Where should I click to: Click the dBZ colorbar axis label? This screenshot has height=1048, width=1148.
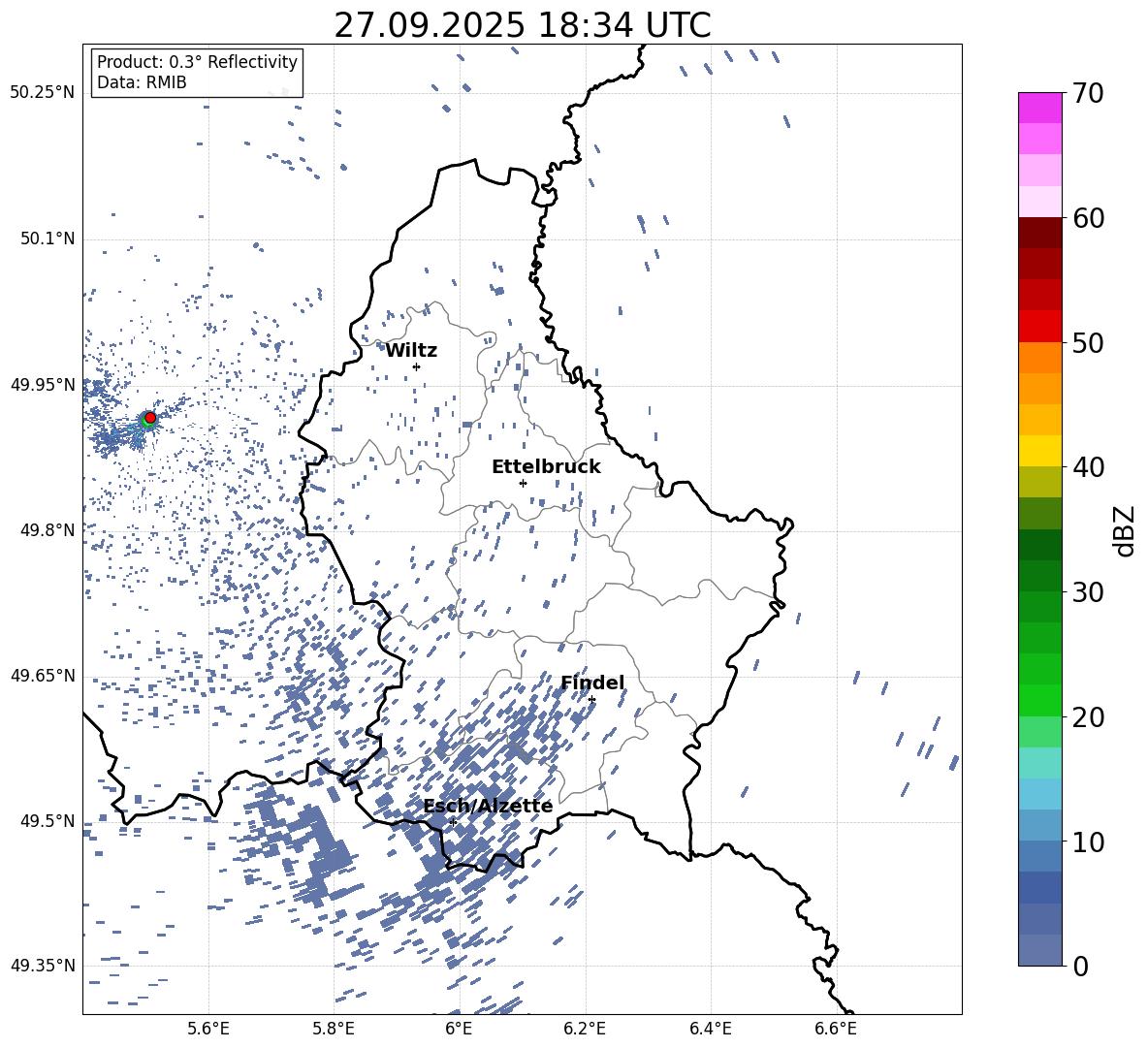pos(1126,530)
